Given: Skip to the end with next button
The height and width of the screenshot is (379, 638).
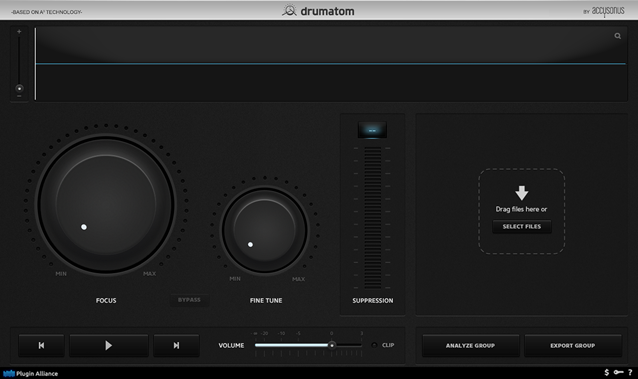Looking at the screenshot, I should tap(176, 345).
